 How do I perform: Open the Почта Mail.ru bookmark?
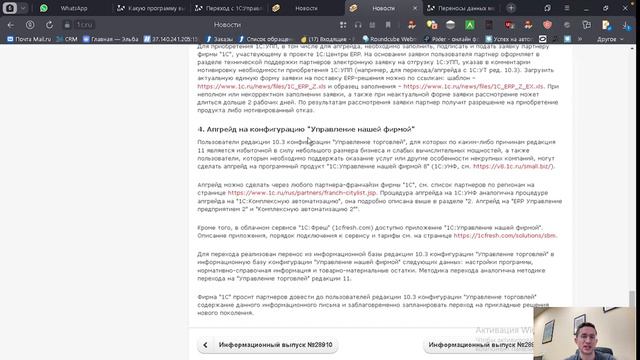(x=29, y=39)
